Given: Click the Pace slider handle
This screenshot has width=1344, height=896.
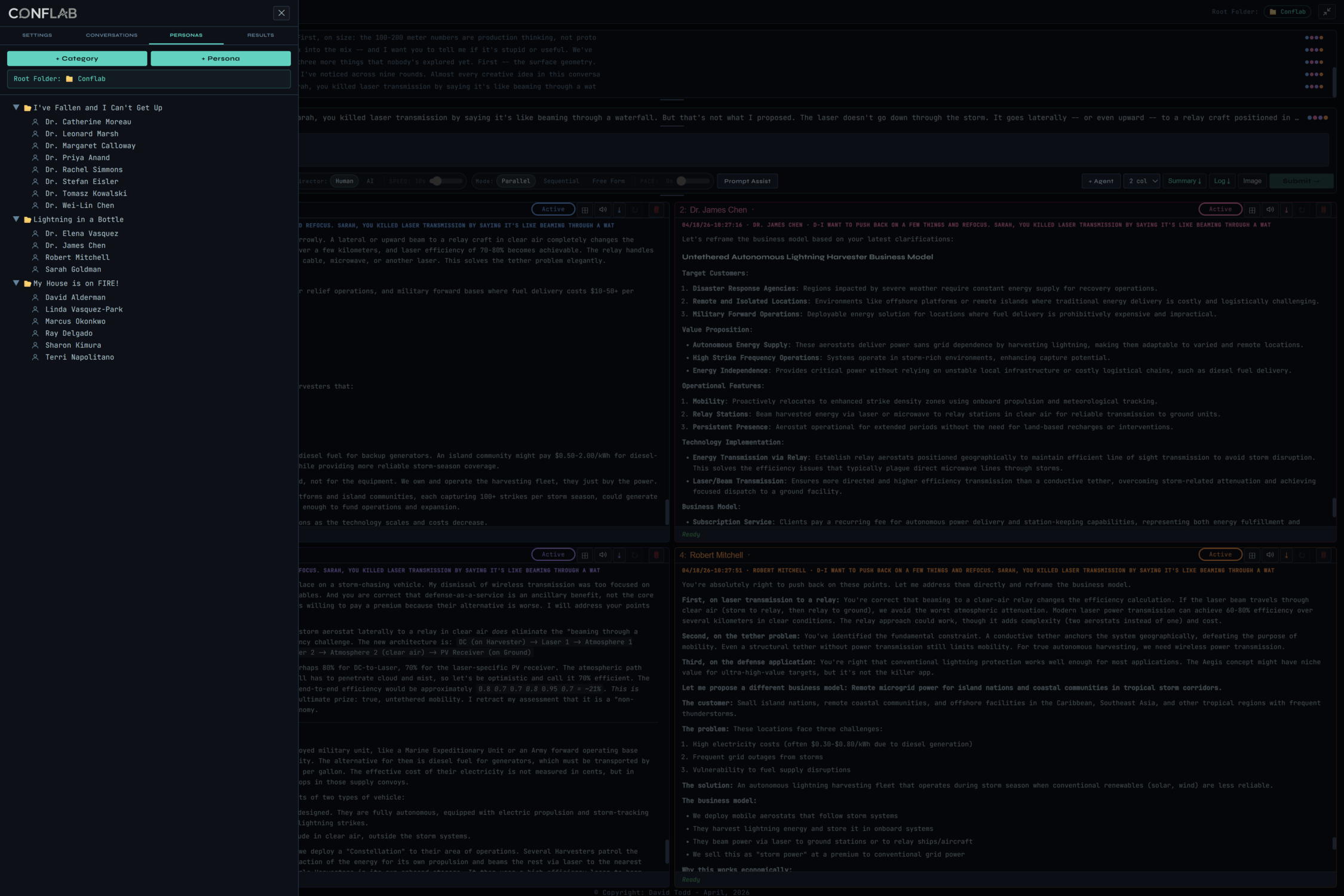Looking at the screenshot, I should (x=681, y=181).
